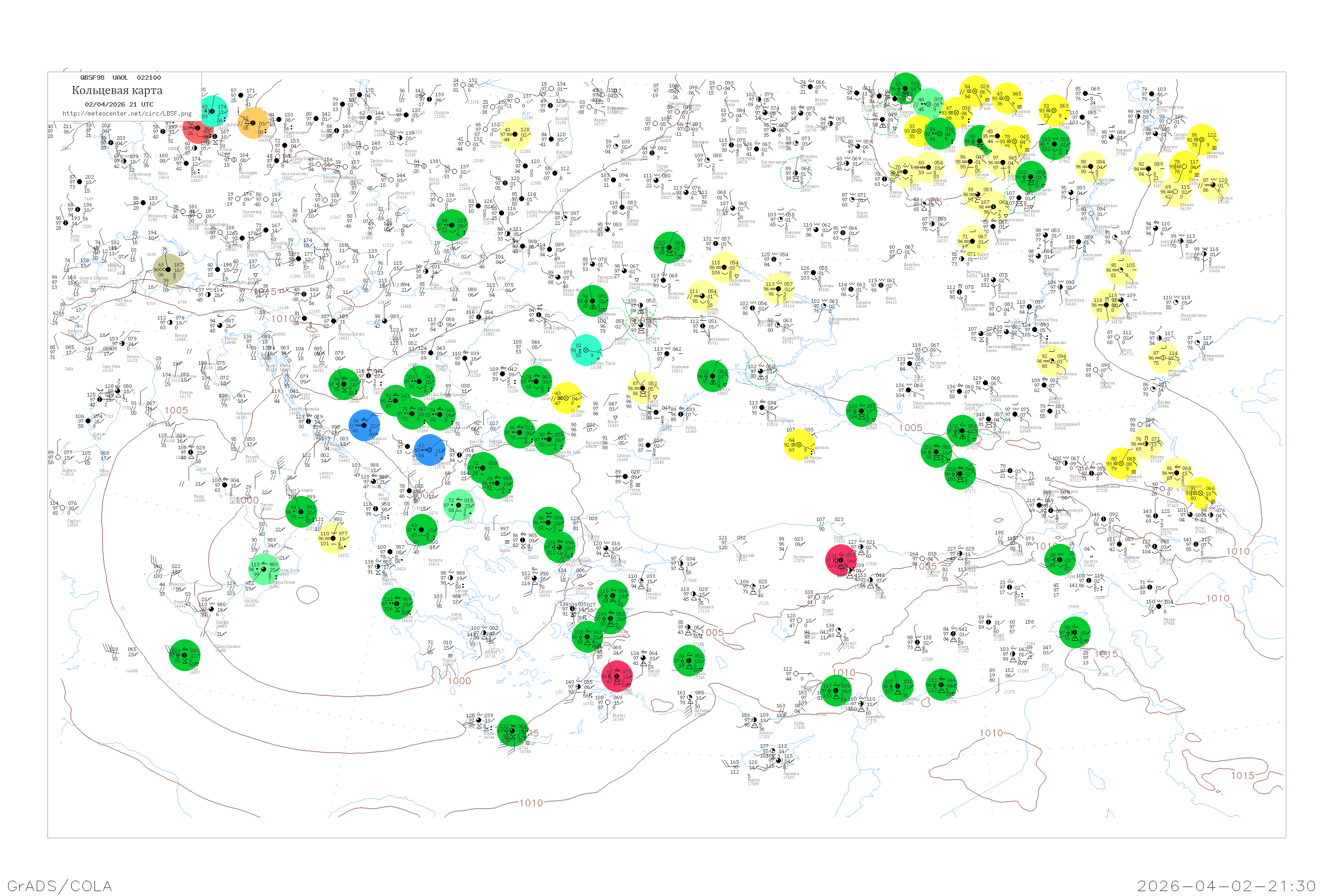Screen dimensions: 1344x896
Task: Click the crimson circle below Sinop
Action: click(841, 560)
